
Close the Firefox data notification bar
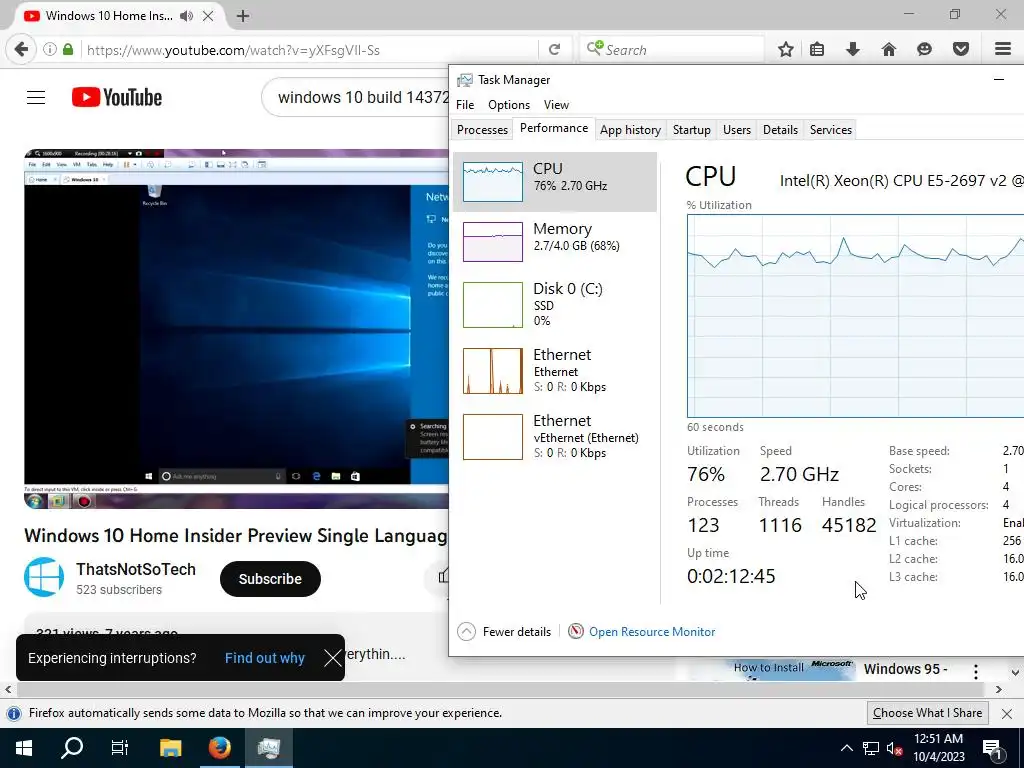pos(1007,713)
